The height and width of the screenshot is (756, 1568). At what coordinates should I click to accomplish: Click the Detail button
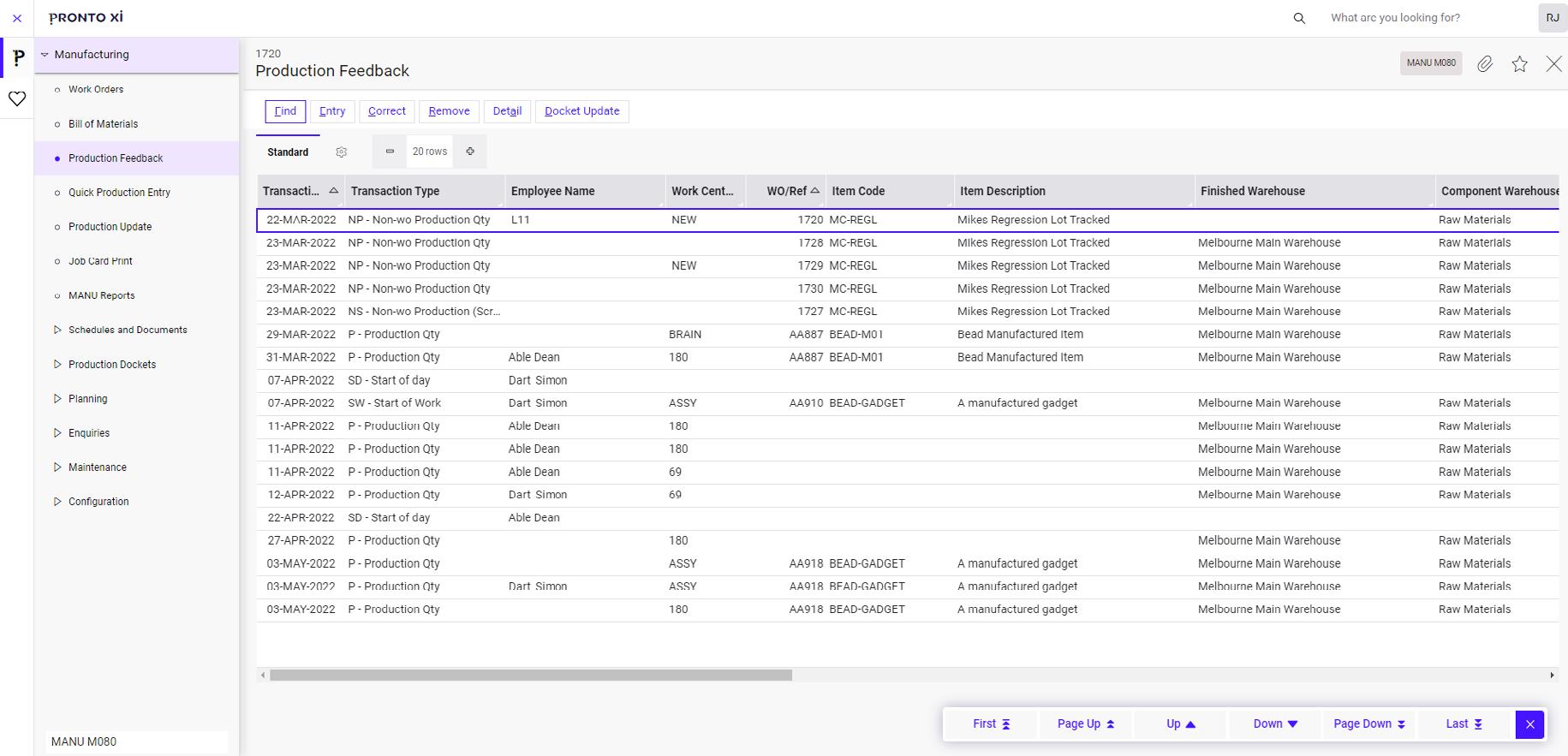click(507, 111)
